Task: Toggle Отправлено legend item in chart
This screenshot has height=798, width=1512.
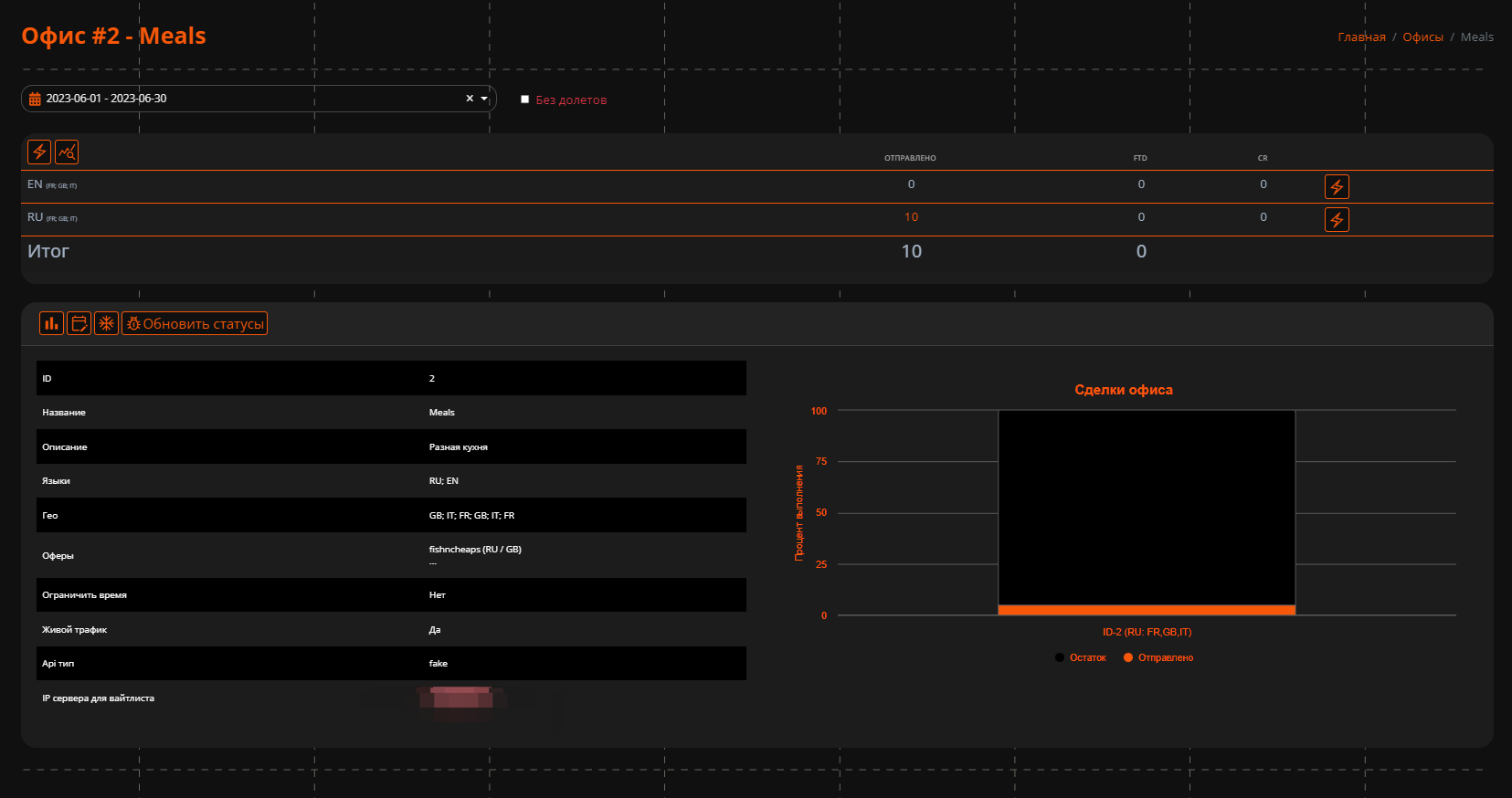Action: tap(1158, 657)
